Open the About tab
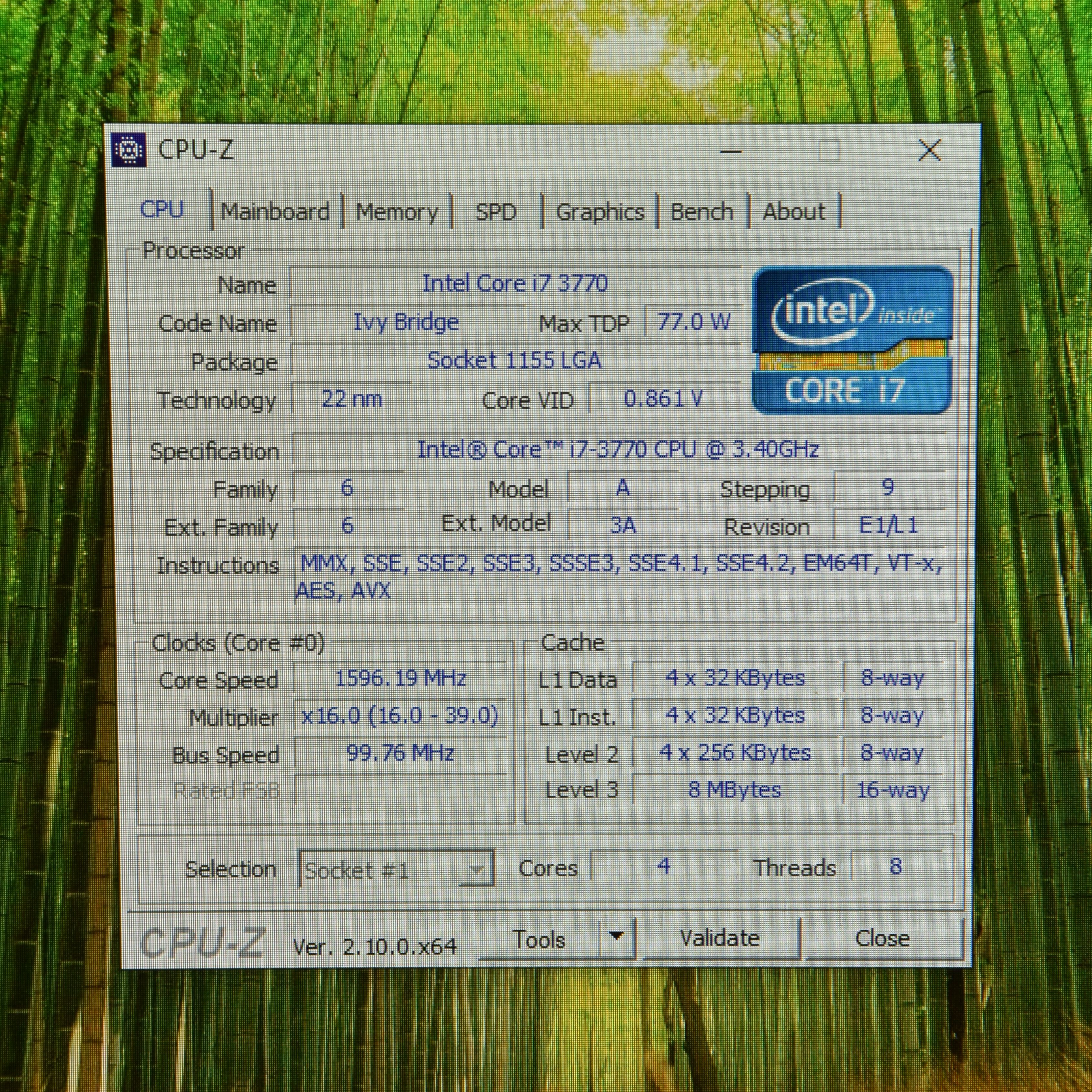The image size is (1092, 1092). 794,212
